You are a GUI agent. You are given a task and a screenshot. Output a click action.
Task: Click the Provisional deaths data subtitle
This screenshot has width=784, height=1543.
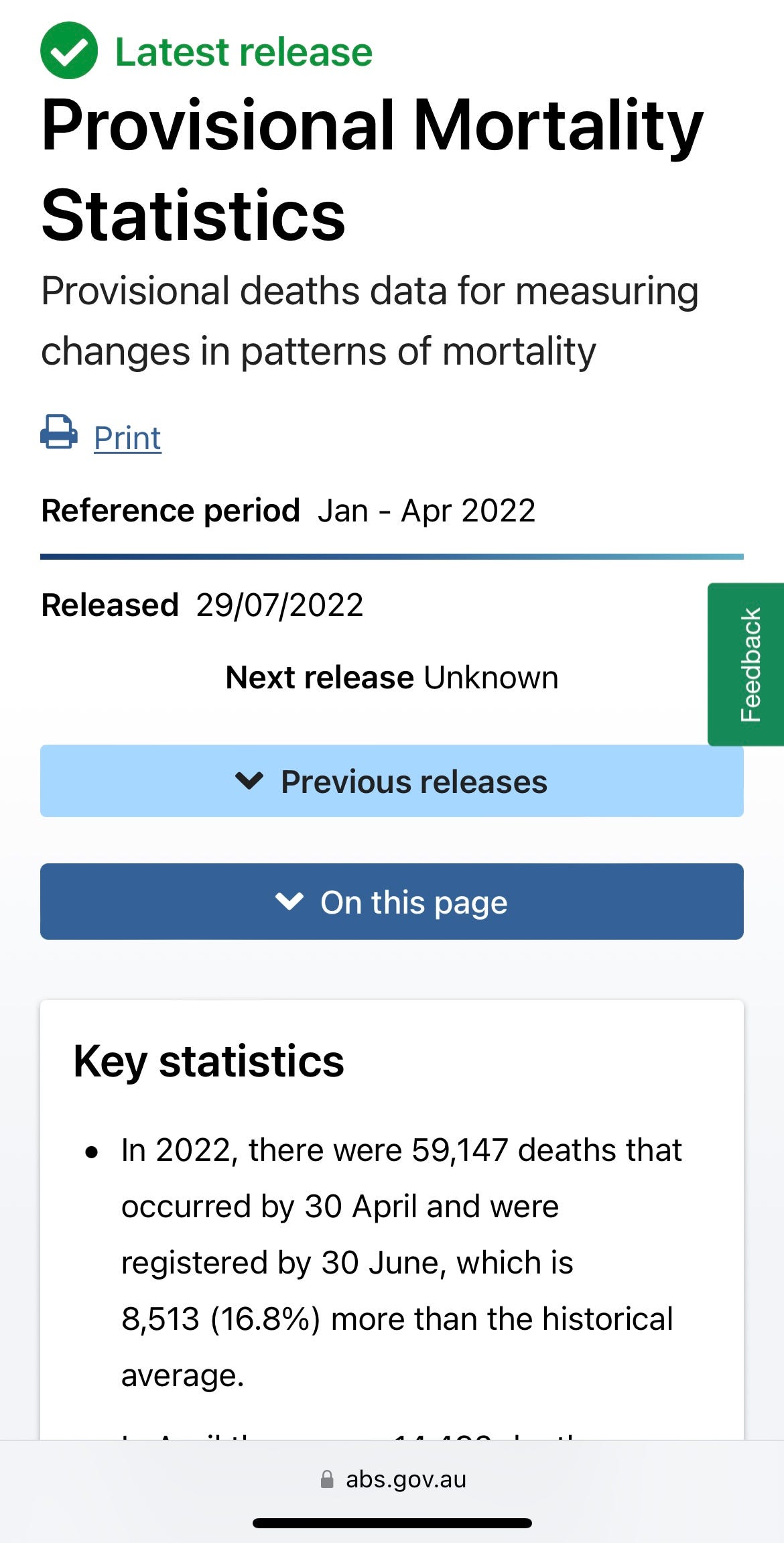coord(369,321)
